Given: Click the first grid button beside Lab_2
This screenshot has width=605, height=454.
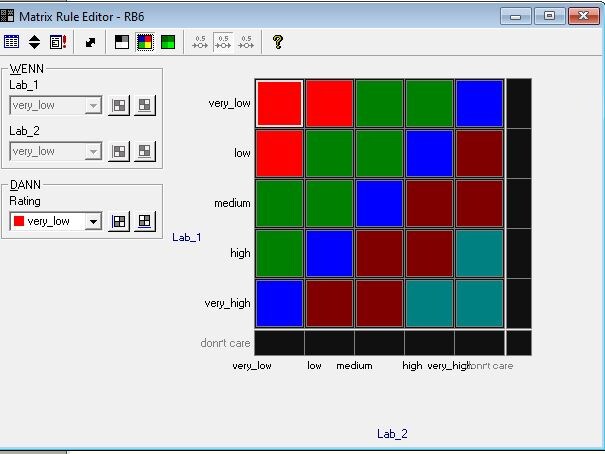Looking at the screenshot, I should (119, 151).
